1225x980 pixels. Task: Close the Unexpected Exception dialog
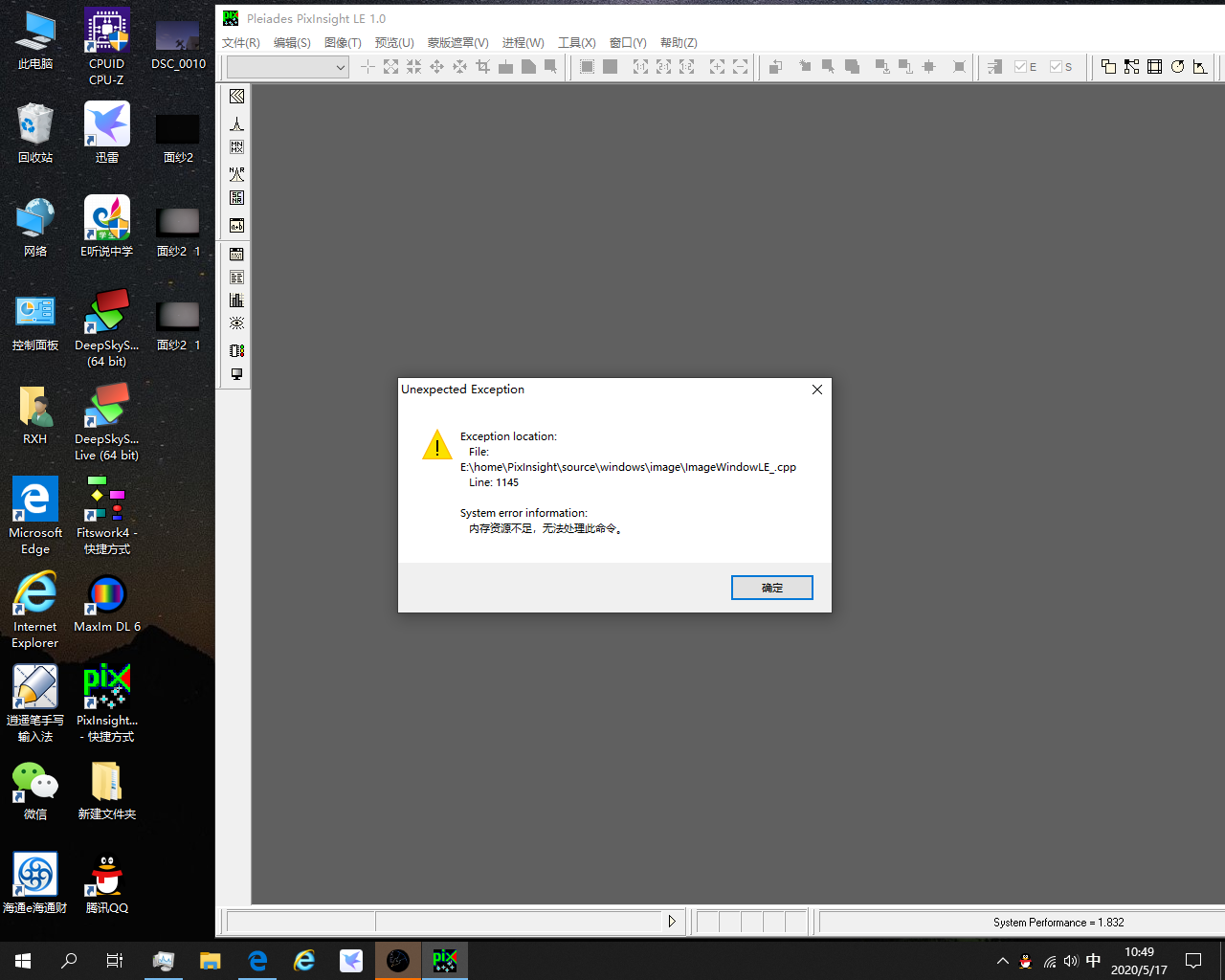[x=816, y=390]
